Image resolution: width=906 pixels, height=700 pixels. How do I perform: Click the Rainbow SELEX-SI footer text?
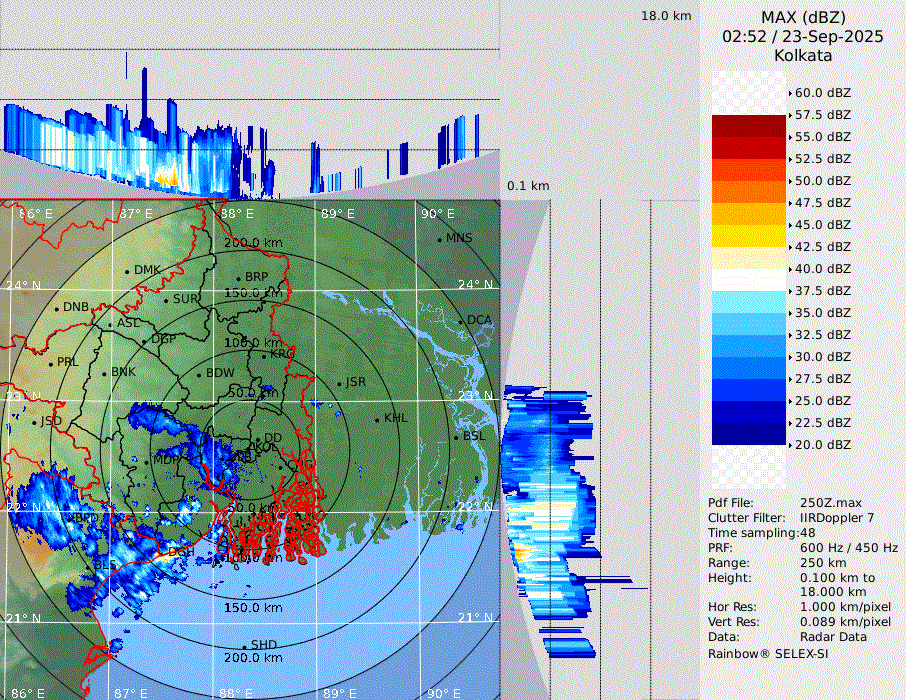pyautogui.click(x=768, y=653)
